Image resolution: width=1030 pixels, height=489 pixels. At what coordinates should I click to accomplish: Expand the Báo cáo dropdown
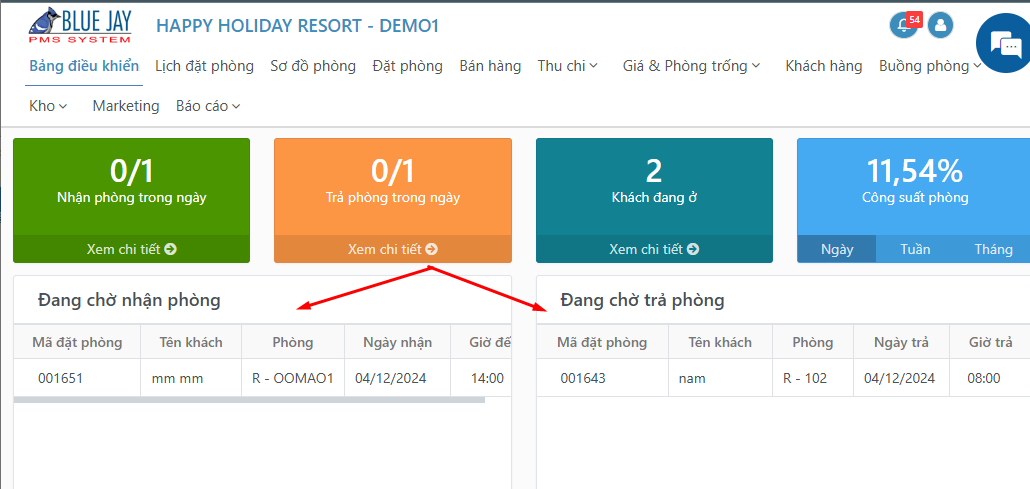pos(208,106)
